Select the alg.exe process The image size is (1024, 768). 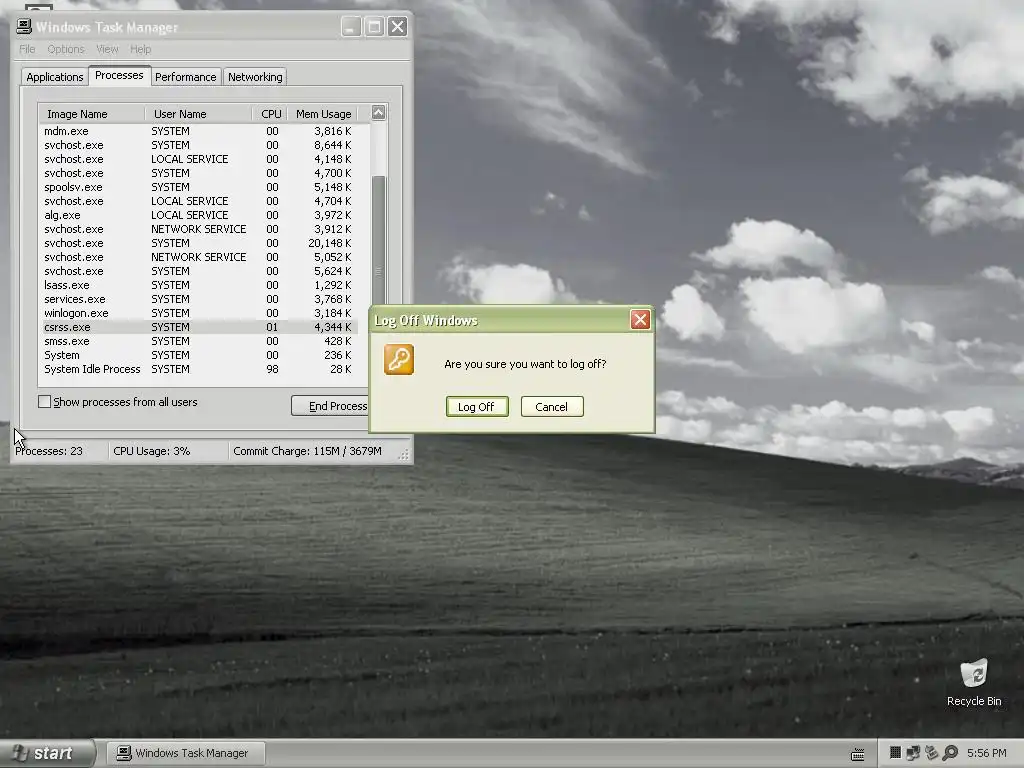click(199, 216)
